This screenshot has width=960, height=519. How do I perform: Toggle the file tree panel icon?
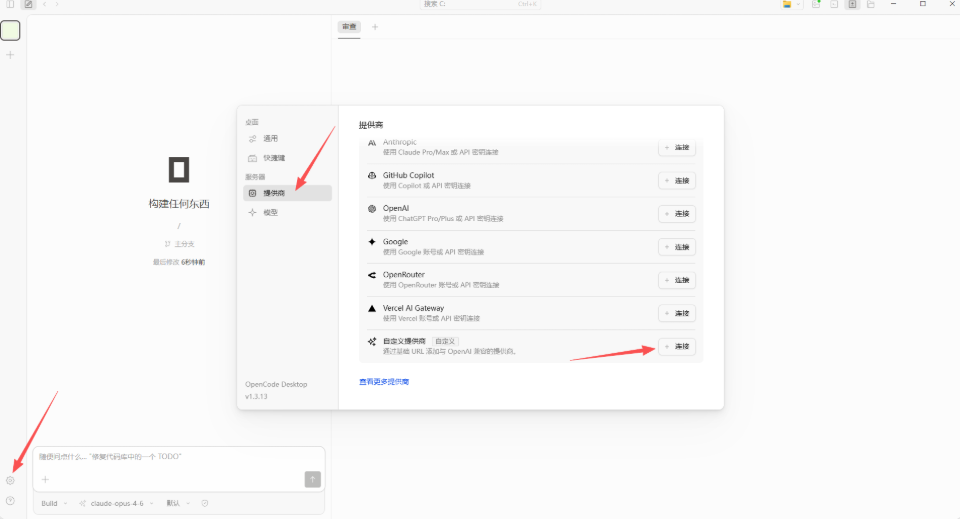pos(871,4)
